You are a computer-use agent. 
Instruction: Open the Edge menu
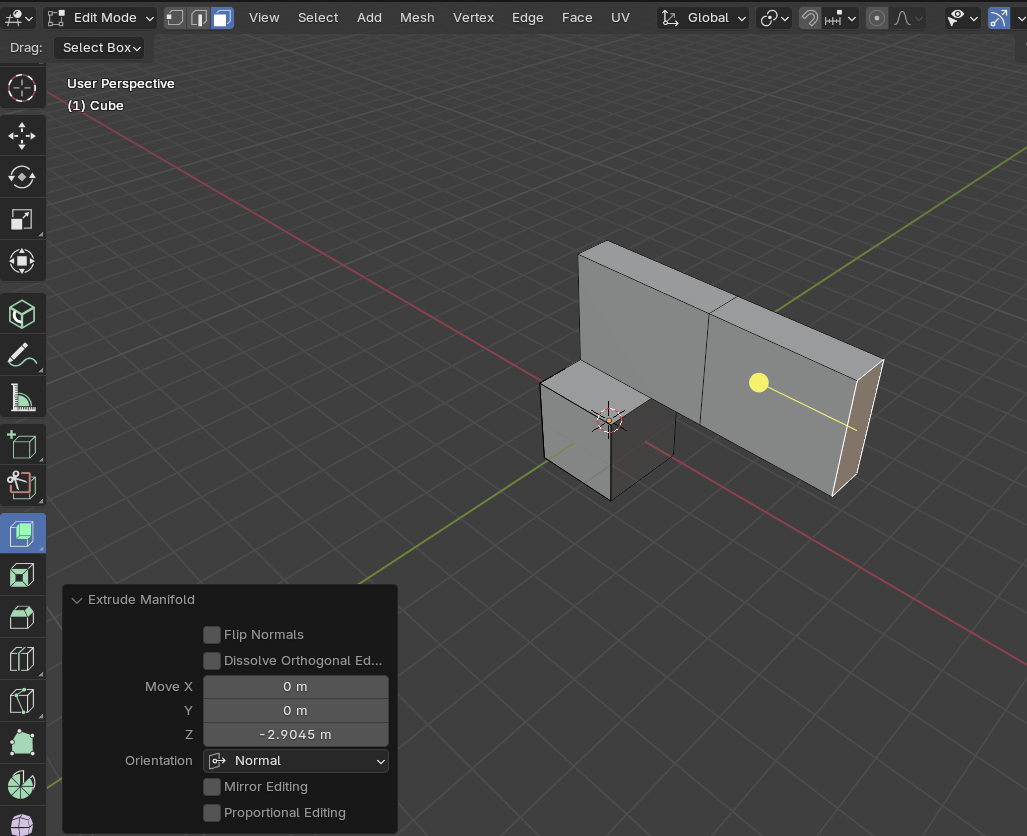[x=527, y=18]
